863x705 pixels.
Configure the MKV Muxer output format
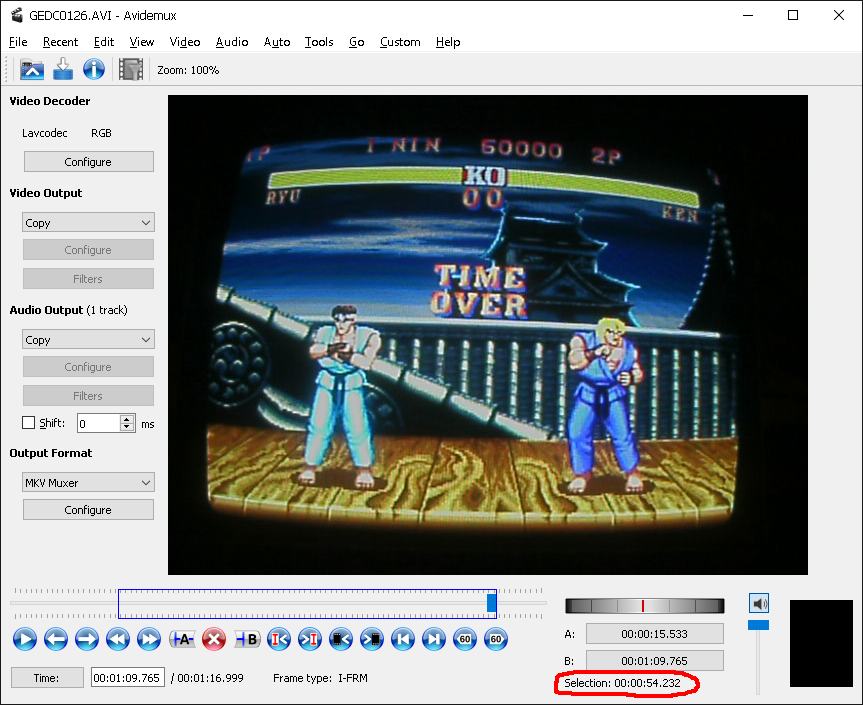[88, 510]
